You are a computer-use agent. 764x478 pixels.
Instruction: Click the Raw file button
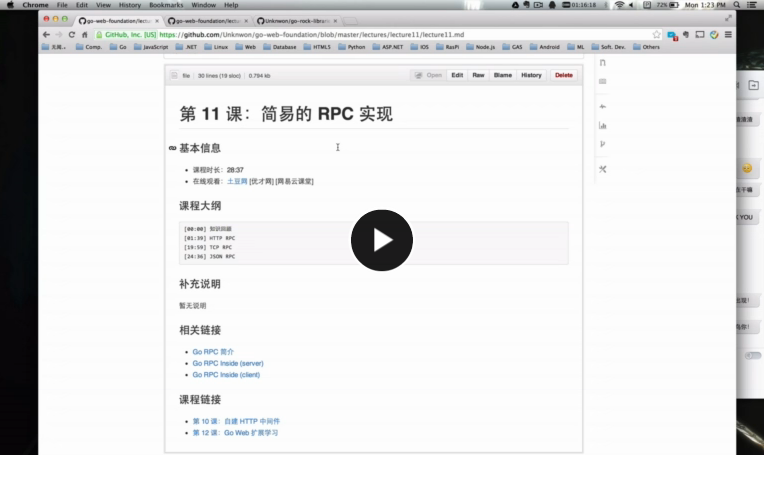(478, 76)
